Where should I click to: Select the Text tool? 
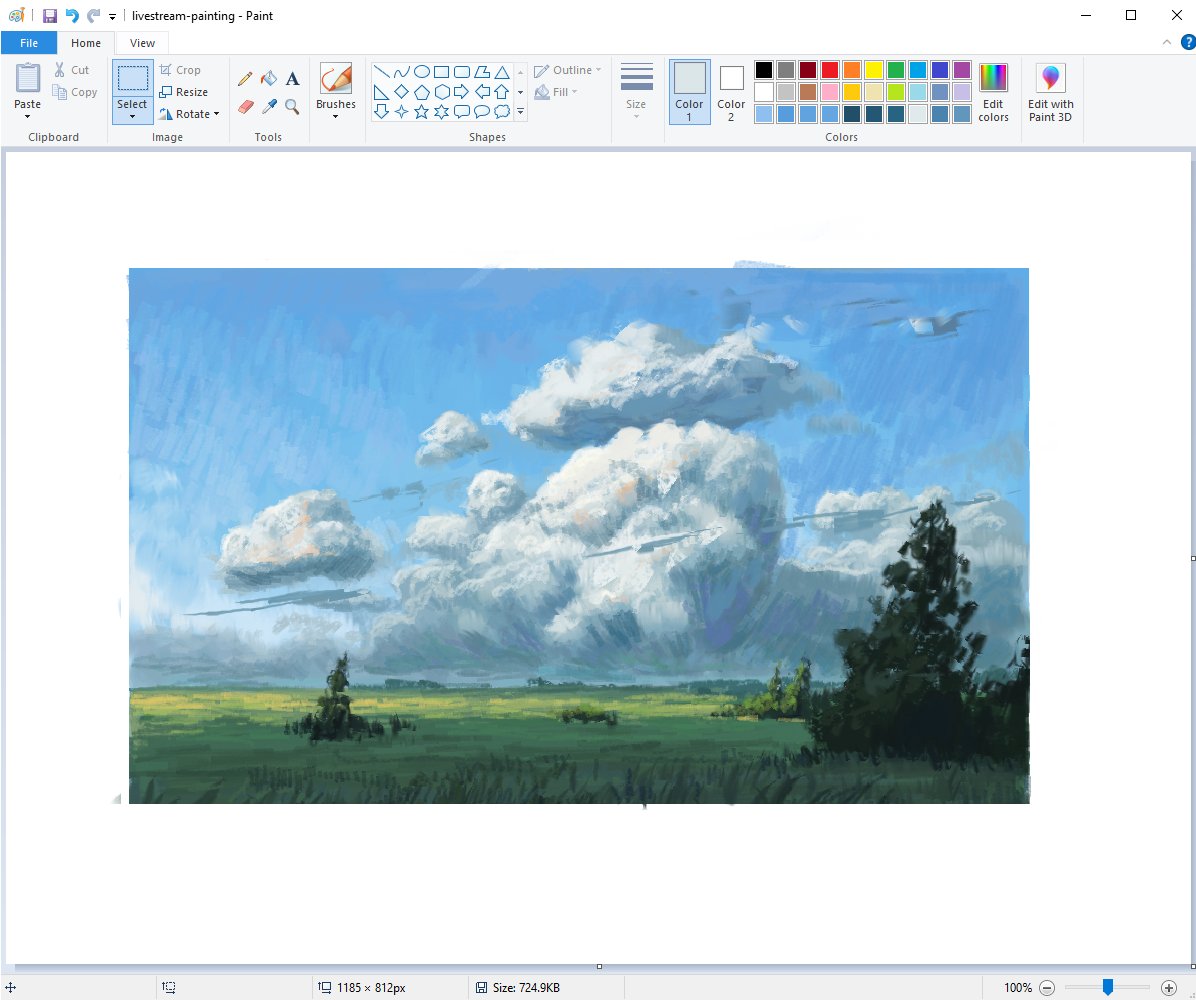[x=292, y=79]
